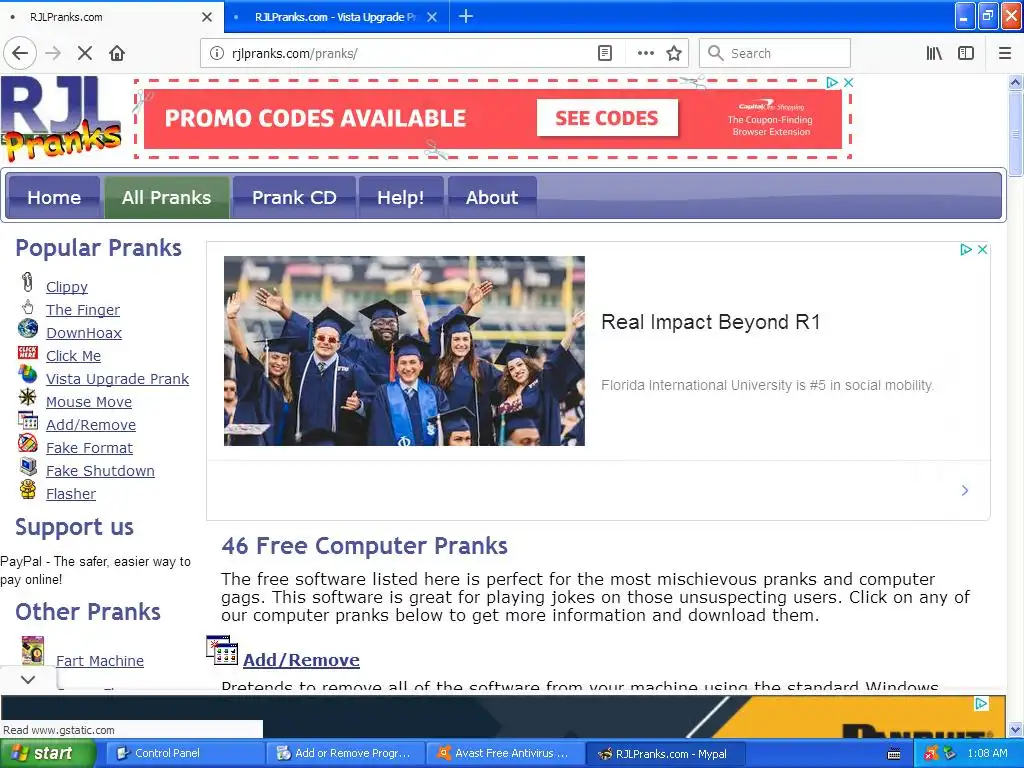Image resolution: width=1024 pixels, height=768 pixels.
Task: Click the browser forward arrow
Action: click(53, 53)
